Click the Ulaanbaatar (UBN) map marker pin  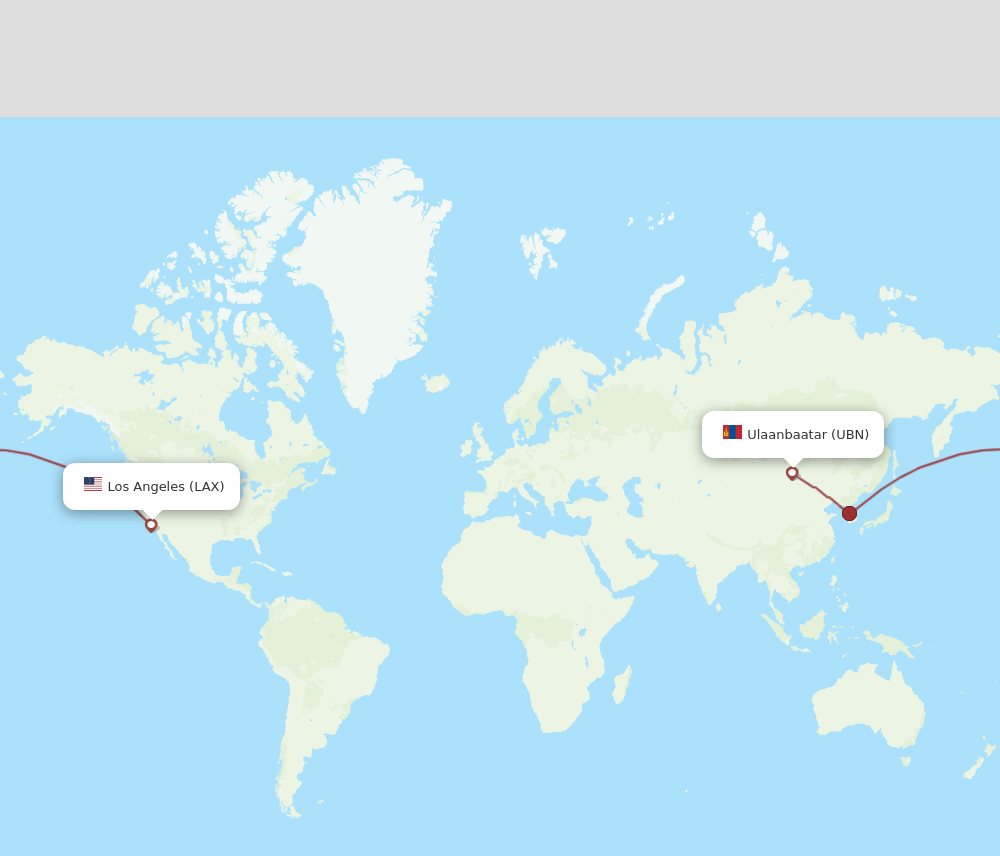coord(792,473)
